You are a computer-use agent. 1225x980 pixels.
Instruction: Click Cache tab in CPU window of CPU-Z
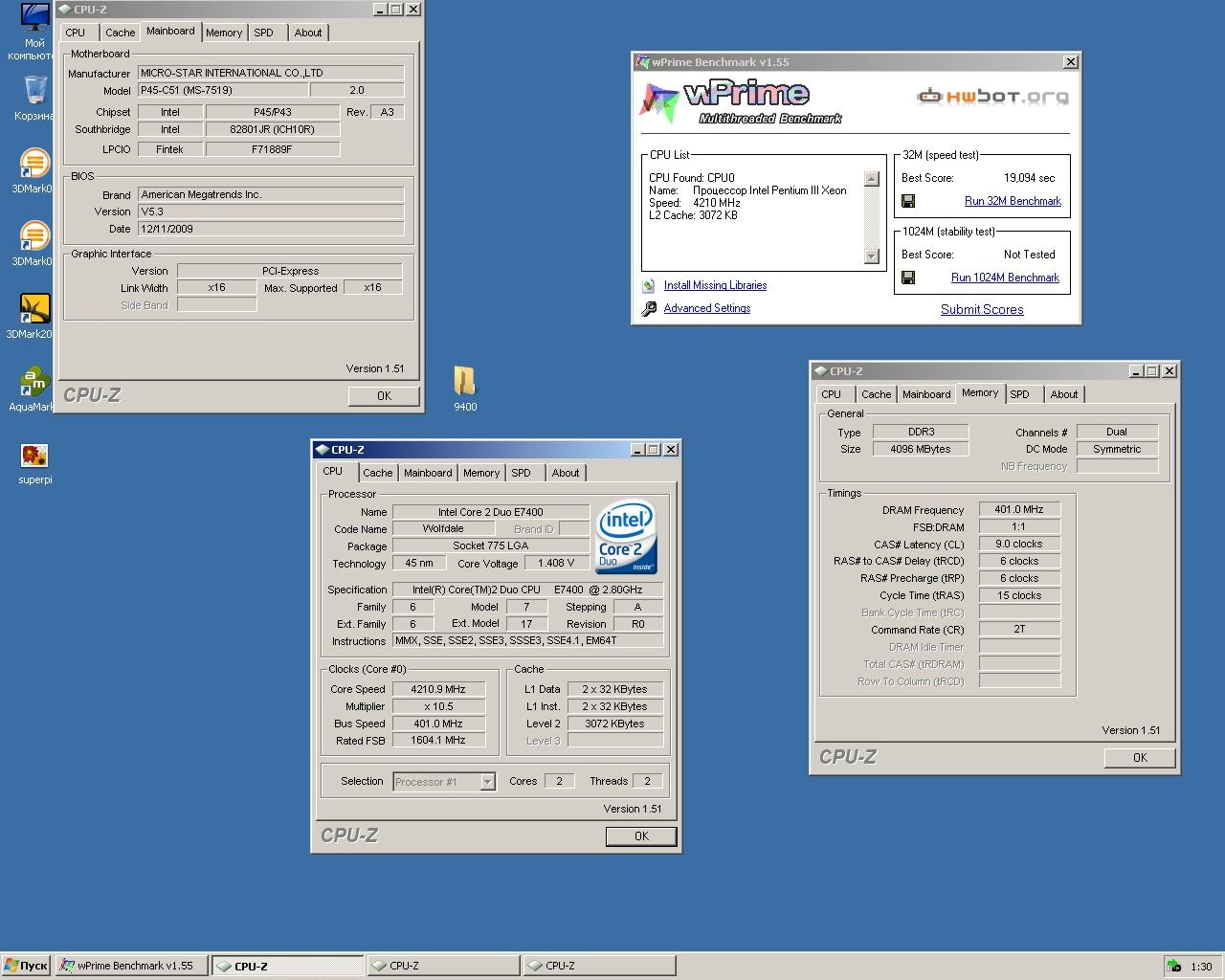point(377,473)
